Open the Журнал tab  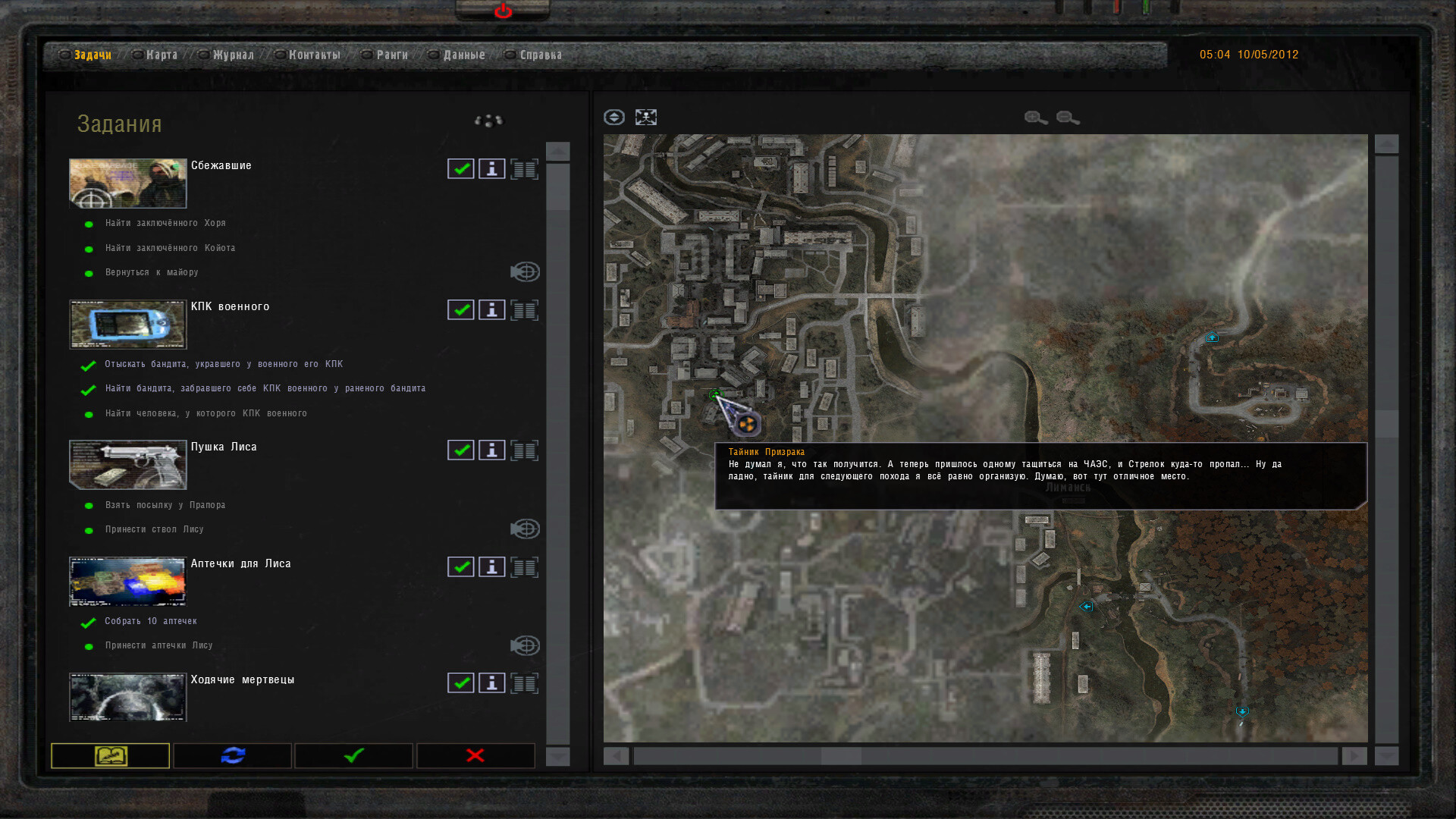[x=233, y=55]
